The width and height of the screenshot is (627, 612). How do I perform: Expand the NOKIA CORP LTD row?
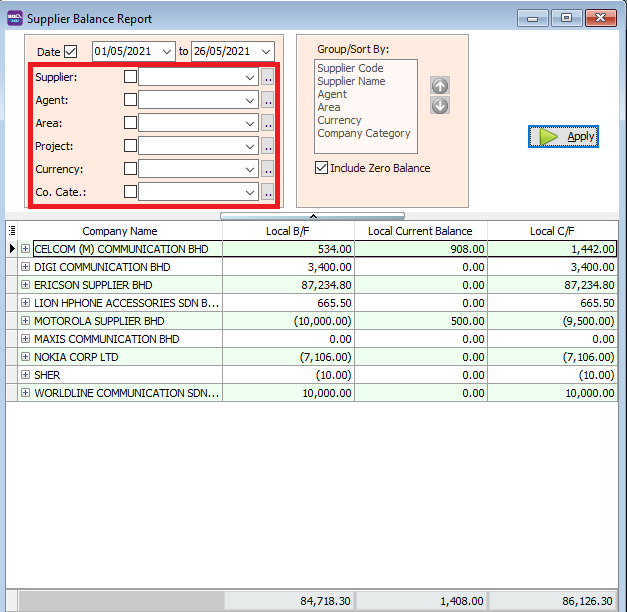[25, 357]
